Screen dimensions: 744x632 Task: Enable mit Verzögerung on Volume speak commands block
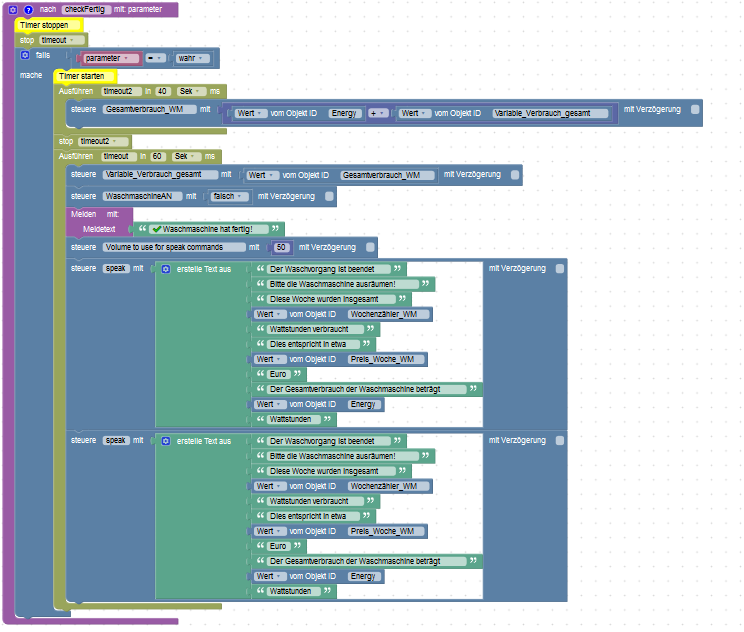370,247
